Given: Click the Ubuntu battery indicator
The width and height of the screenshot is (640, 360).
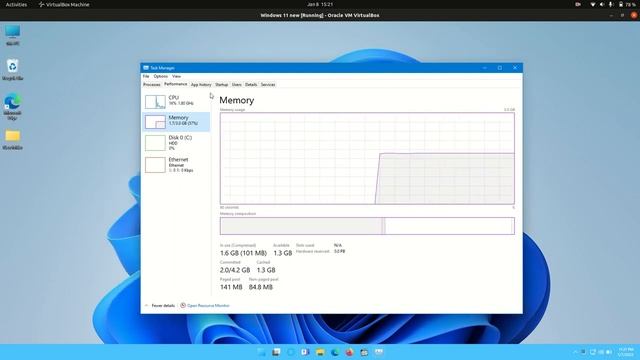Looking at the screenshot, I should 627,4.
